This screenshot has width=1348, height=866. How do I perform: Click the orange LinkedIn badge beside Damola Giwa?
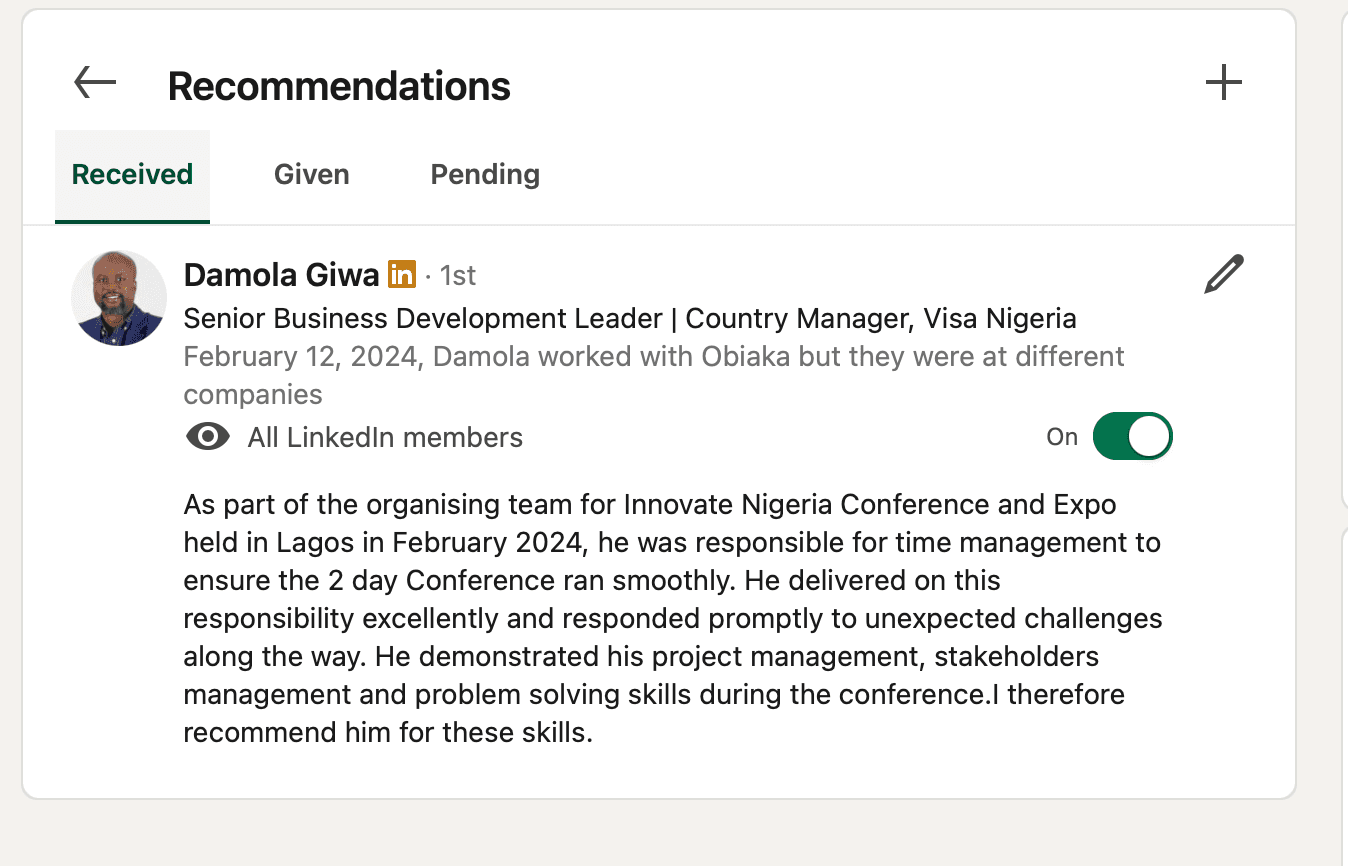pos(401,274)
